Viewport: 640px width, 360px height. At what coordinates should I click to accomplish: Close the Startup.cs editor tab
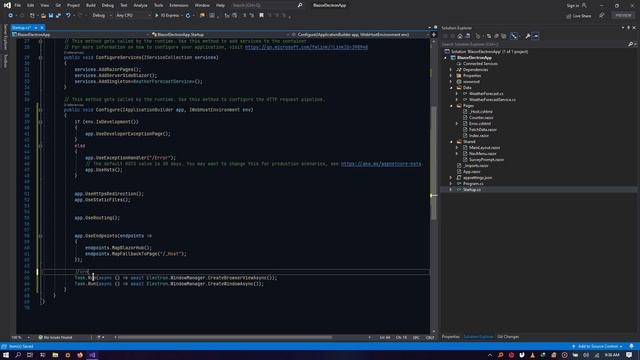pos(42,28)
